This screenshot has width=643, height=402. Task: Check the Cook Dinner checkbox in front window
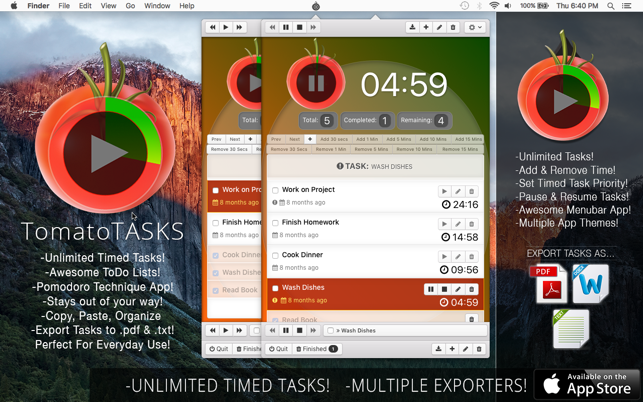[275, 255]
